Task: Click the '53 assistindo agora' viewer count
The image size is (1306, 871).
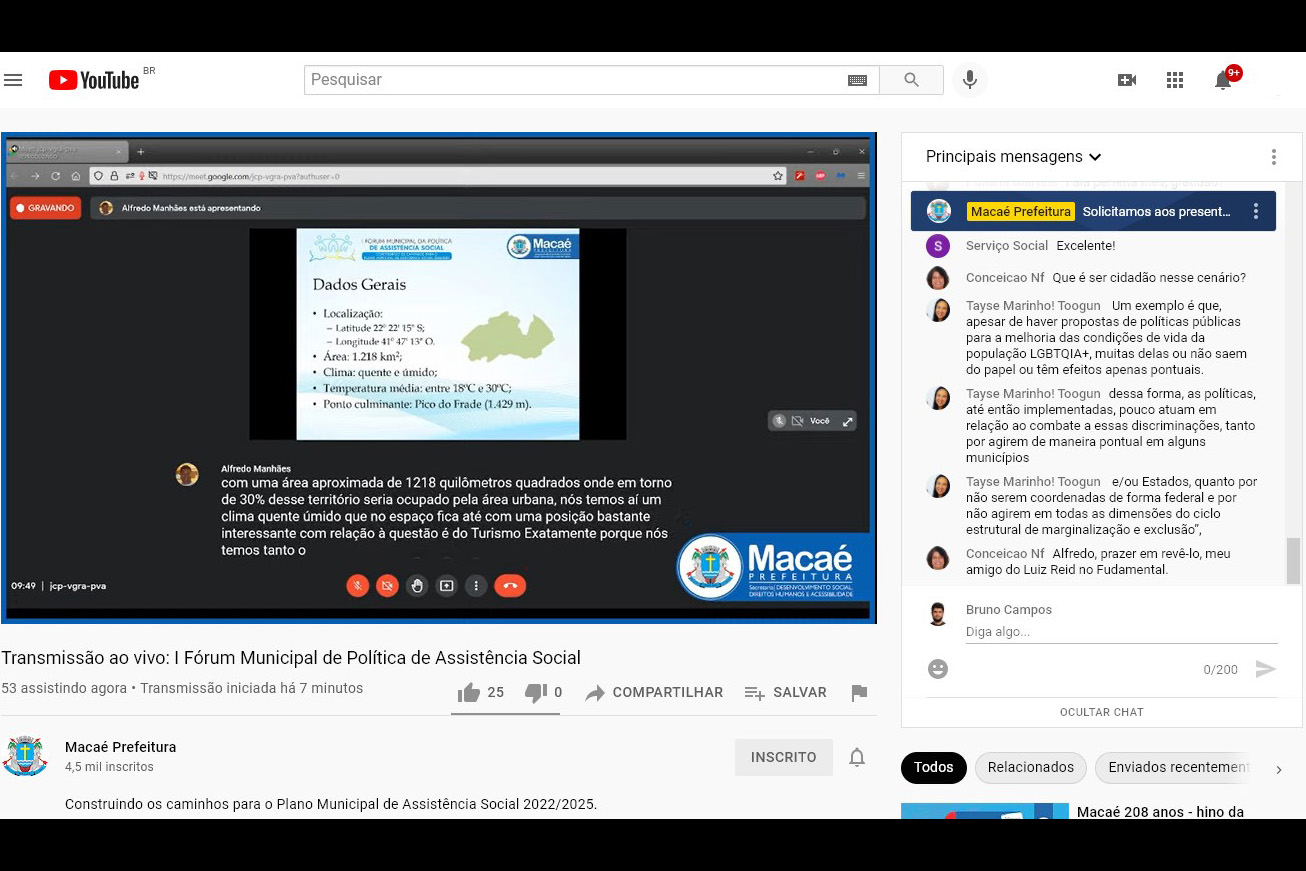Action: click(x=64, y=689)
